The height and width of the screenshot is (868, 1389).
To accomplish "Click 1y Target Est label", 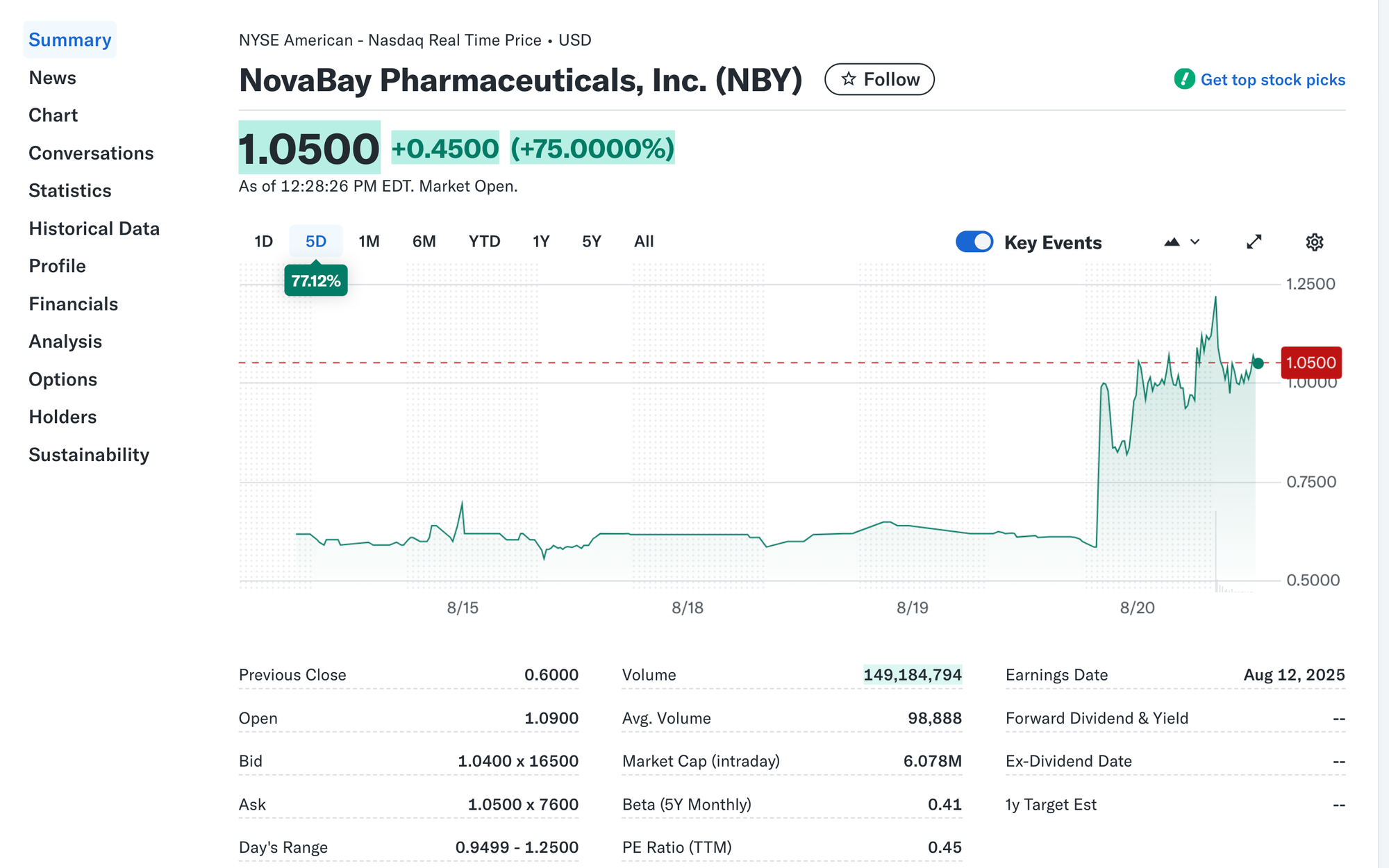I will coord(1051,804).
